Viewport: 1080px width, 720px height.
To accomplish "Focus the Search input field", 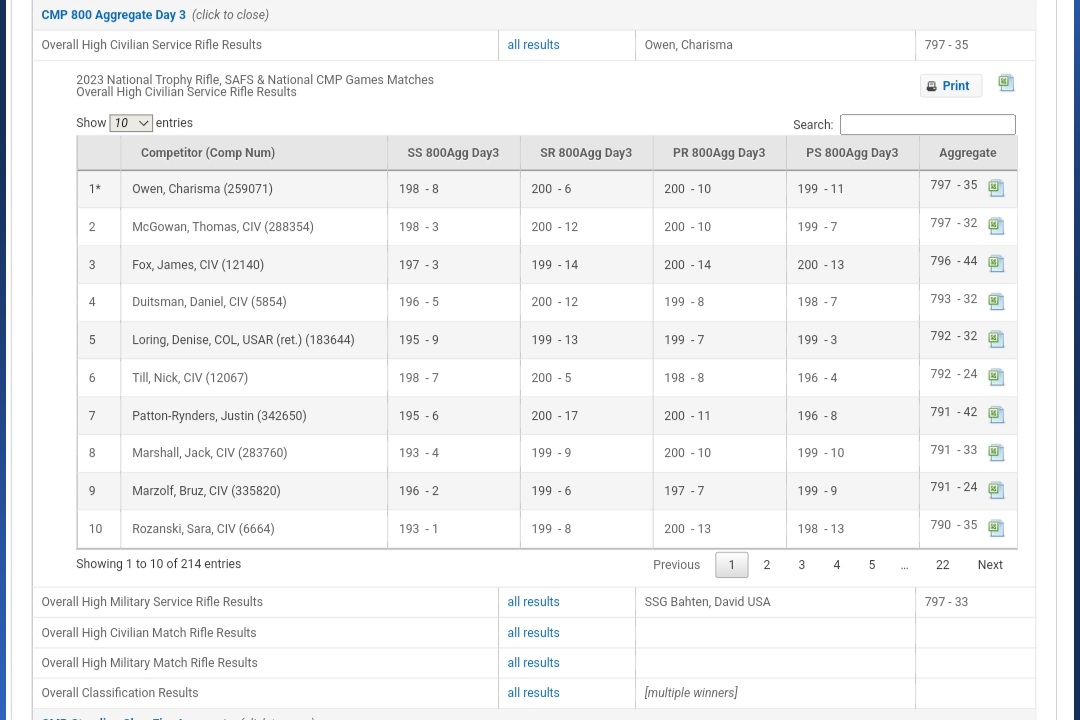I will point(927,124).
